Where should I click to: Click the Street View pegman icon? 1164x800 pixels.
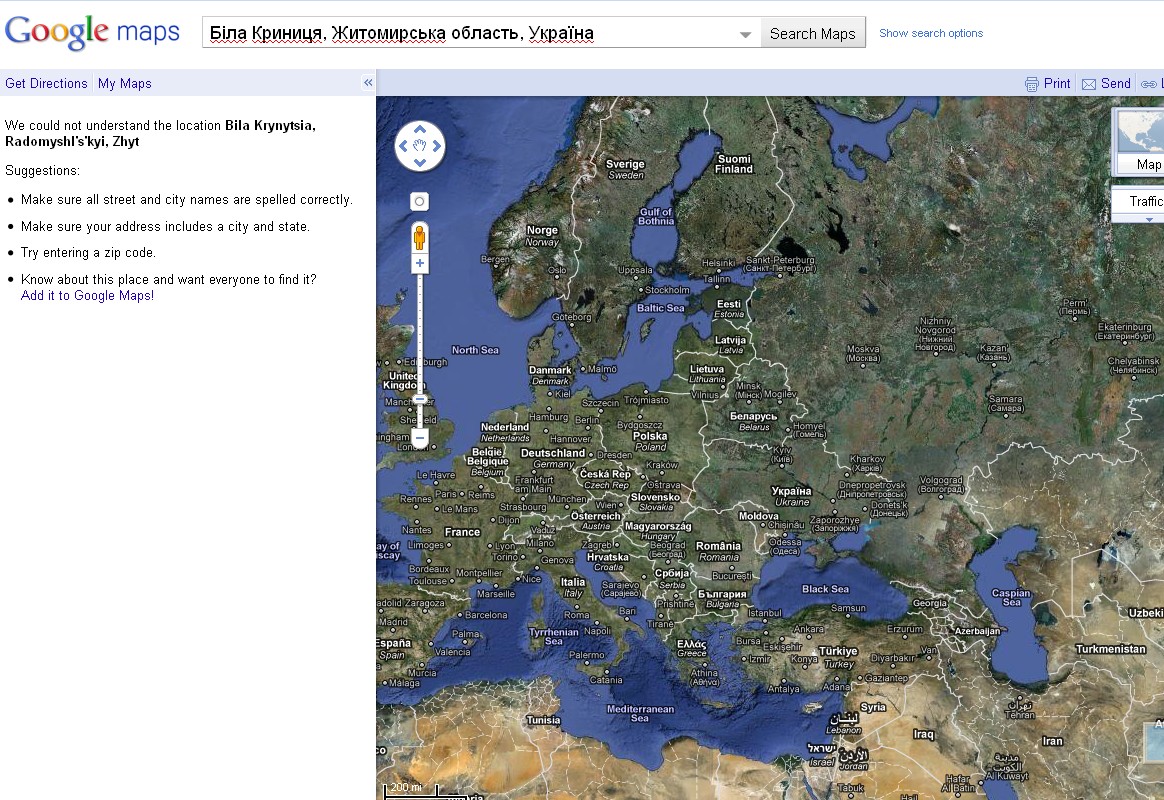click(419, 237)
